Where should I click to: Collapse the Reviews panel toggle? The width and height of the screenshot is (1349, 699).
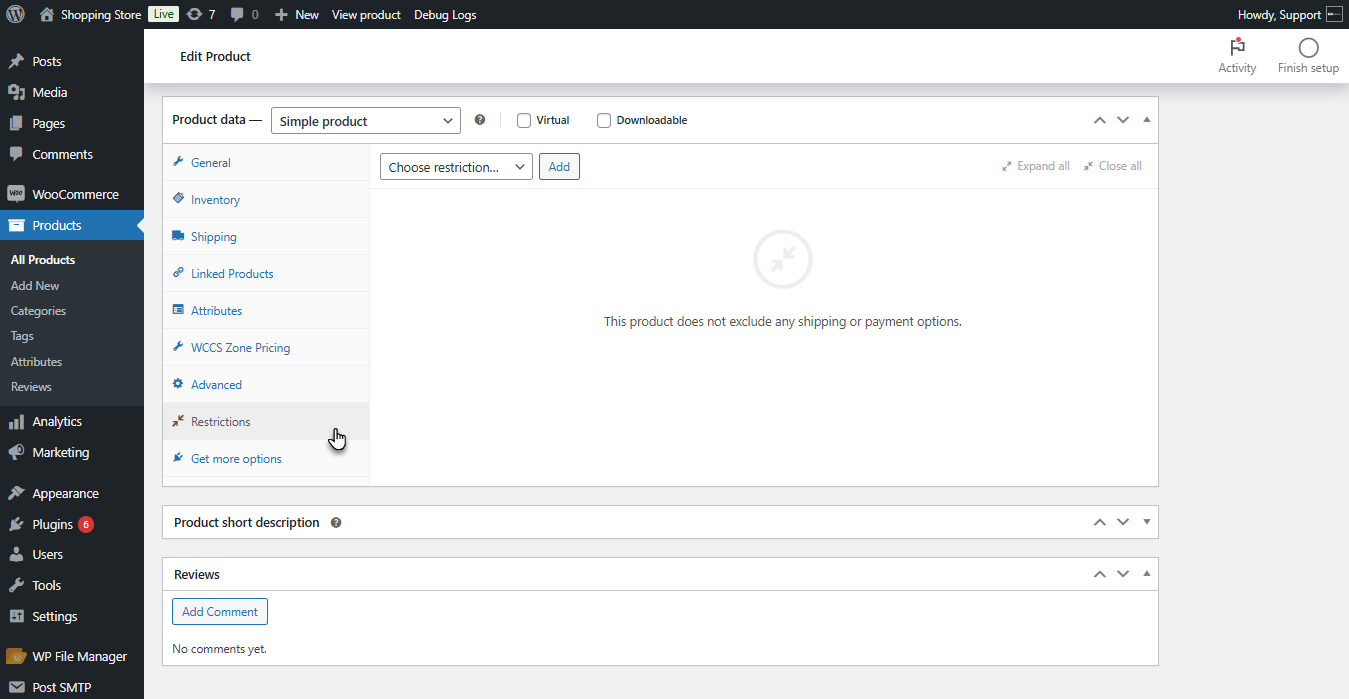[1147, 574]
